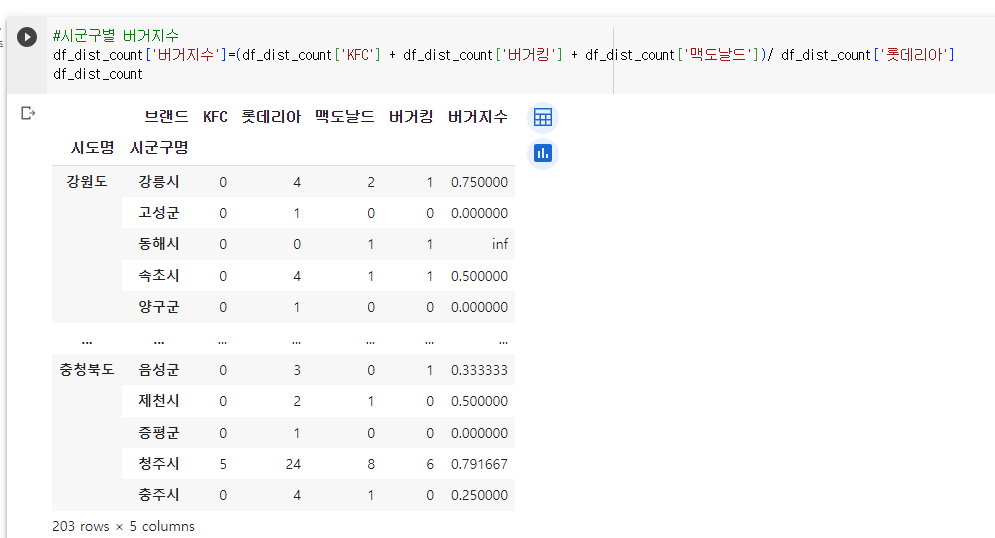Click the 청주시 row label
This screenshot has height=538, width=995.
pyautogui.click(x=159, y=463)
